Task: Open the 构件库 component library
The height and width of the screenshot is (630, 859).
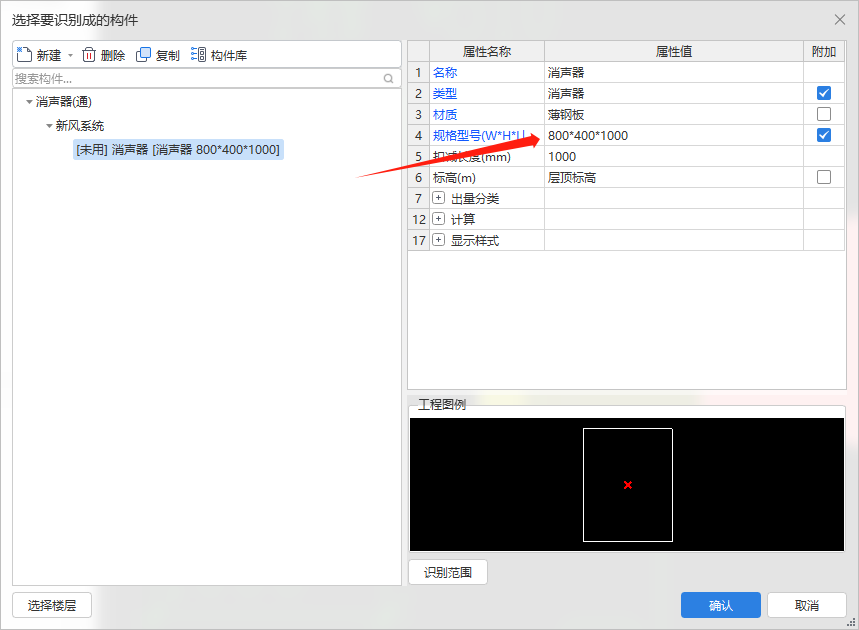Action: point(219,55)
